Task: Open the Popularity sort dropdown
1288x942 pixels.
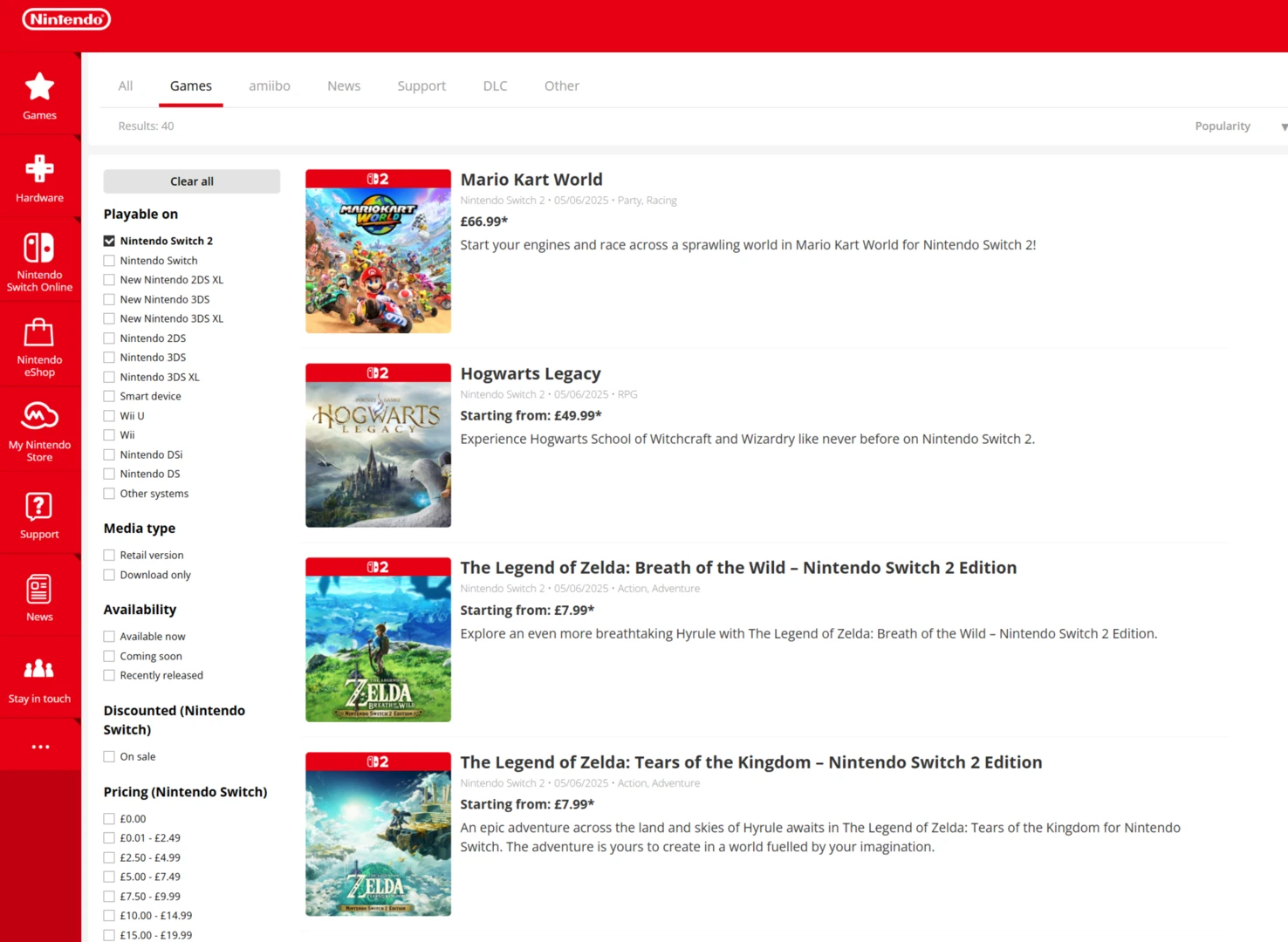Action: click(1239, 126)
